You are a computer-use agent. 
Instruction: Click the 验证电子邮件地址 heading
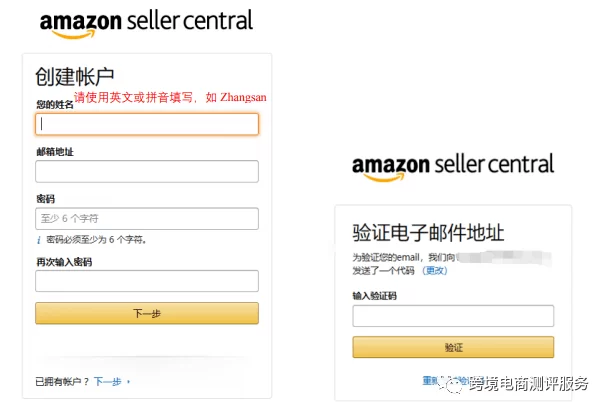[x=428, y=233]
